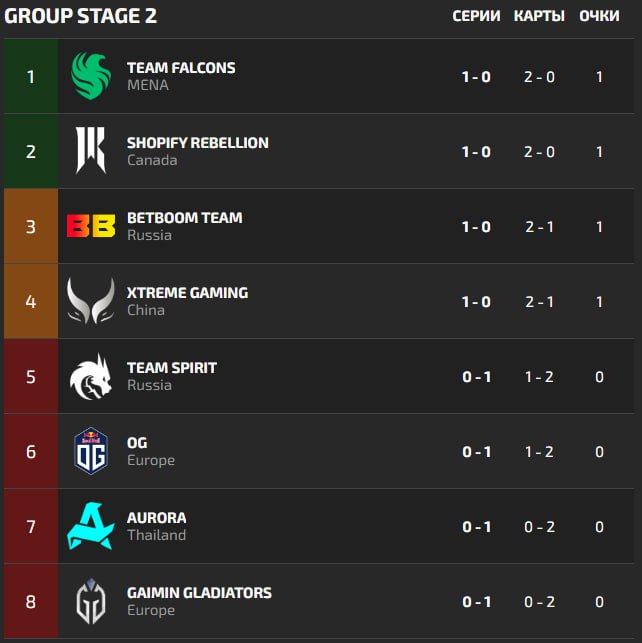Click the Очки column header
Viewport: 642px width, 643px height.
point(599,16)
